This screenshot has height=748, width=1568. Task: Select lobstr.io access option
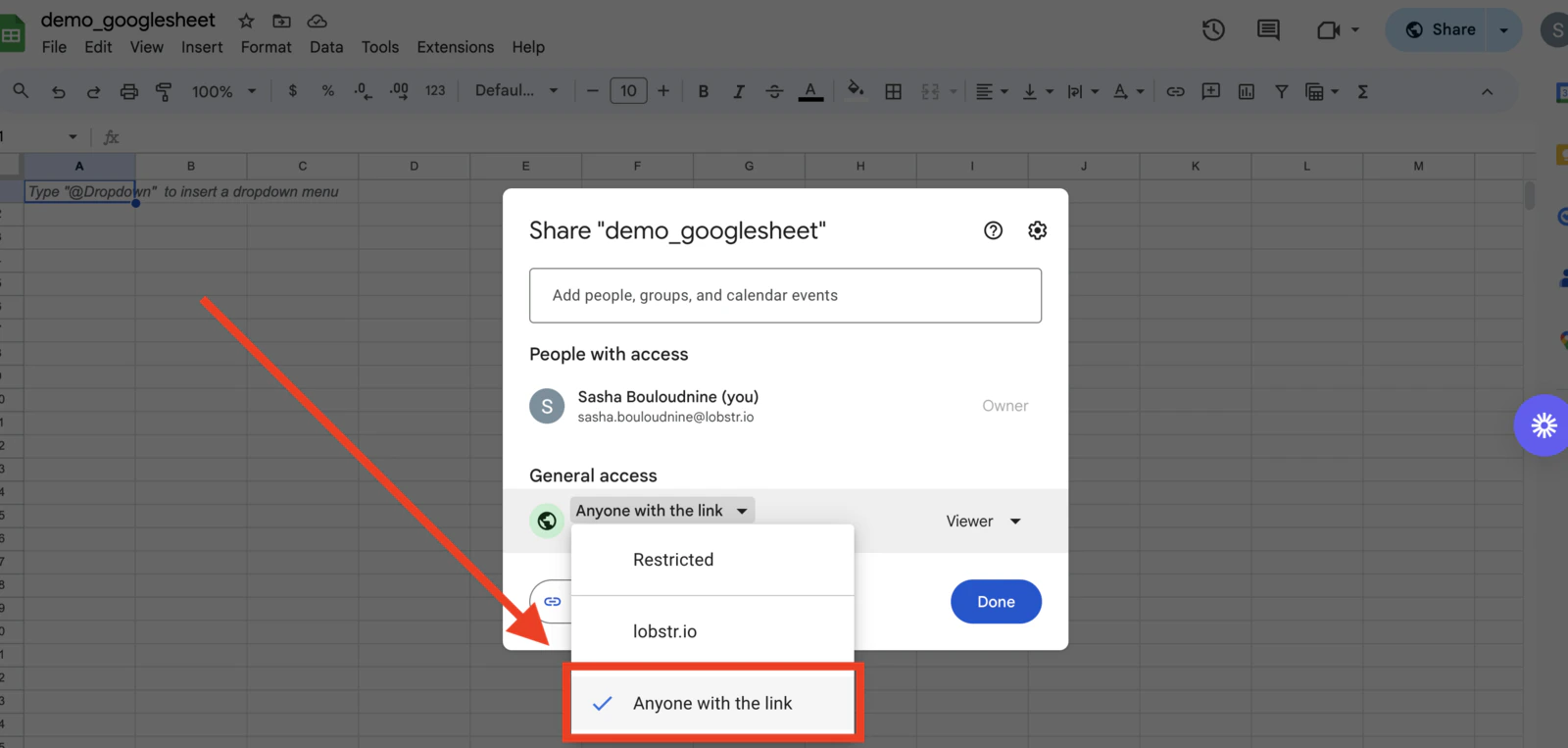pos(712,631)
